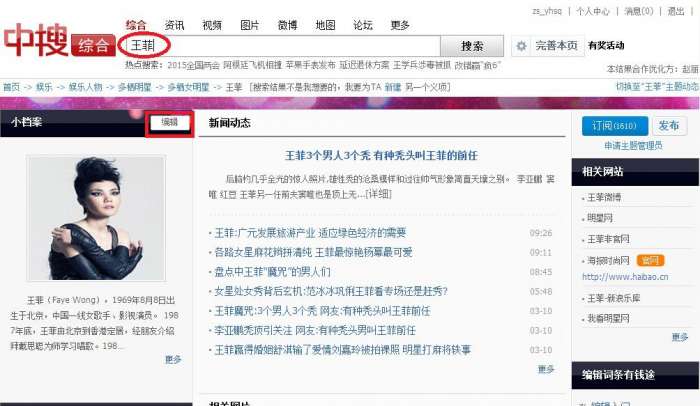Click the 搜索 button
Viewport: 700px width, 406px height.
(x=472, y=46)
